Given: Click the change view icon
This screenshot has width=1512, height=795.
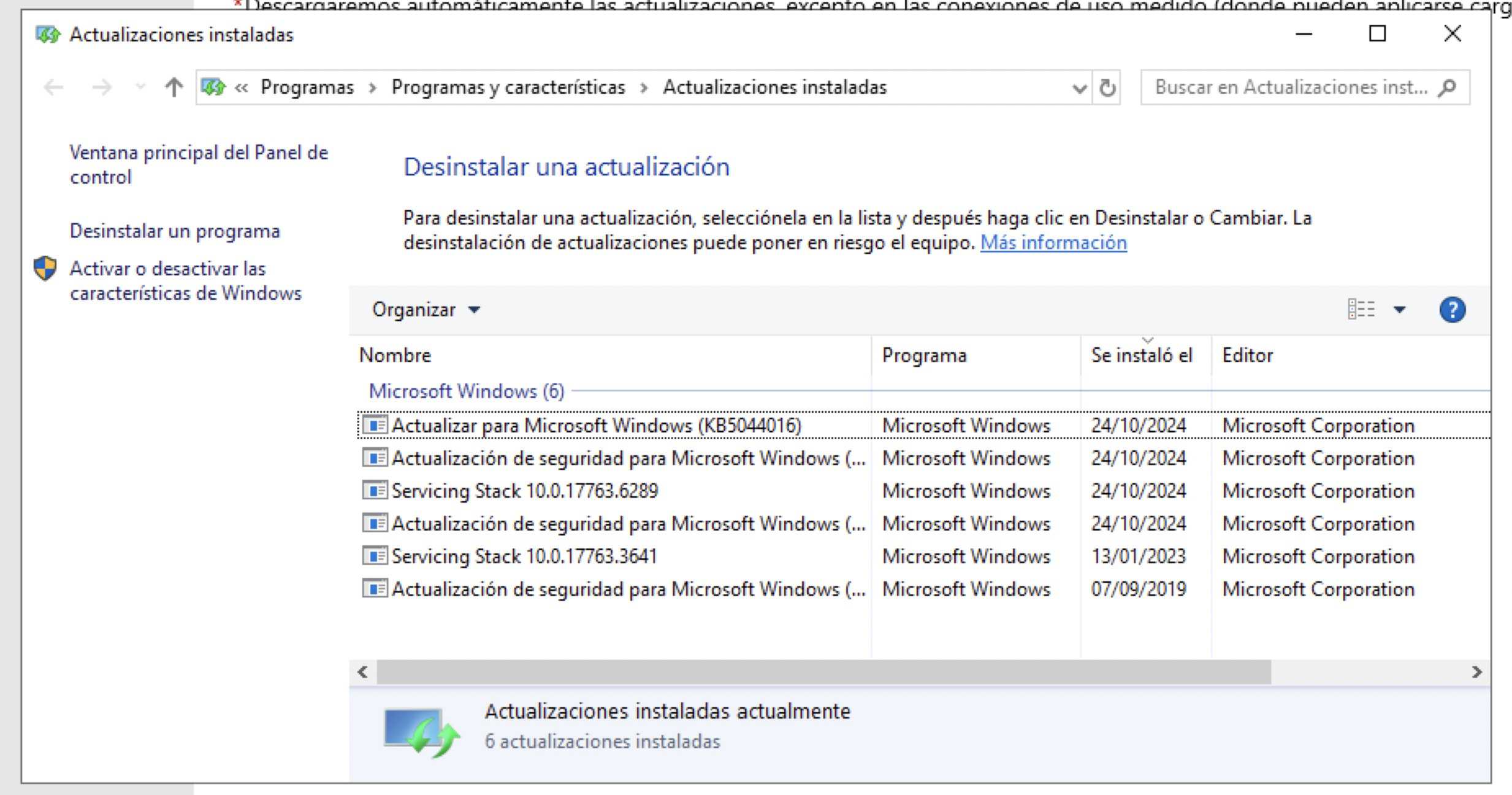Looking at the screenshot, I should 1361,309.
